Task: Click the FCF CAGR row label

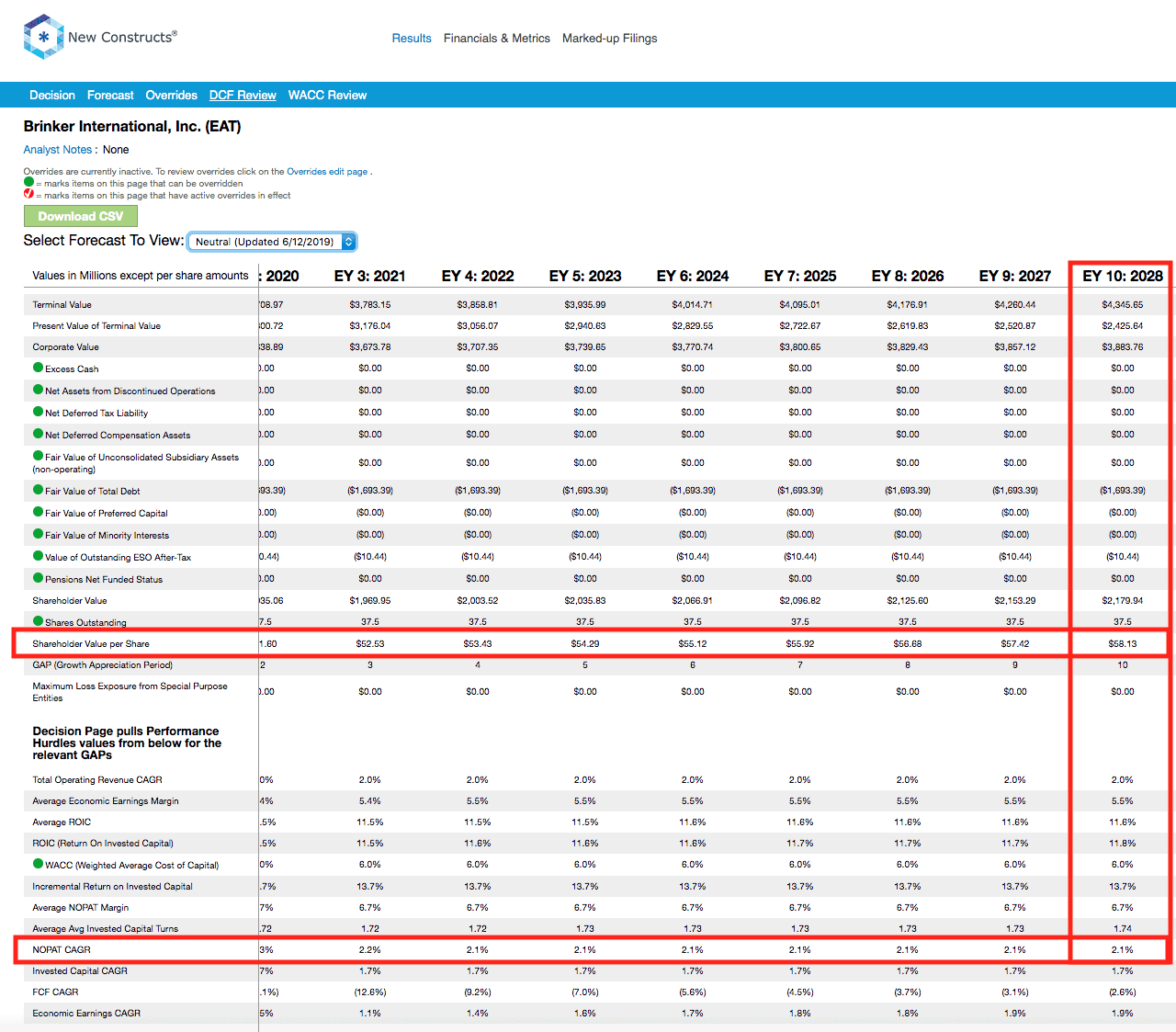Action: click(55, 992)
